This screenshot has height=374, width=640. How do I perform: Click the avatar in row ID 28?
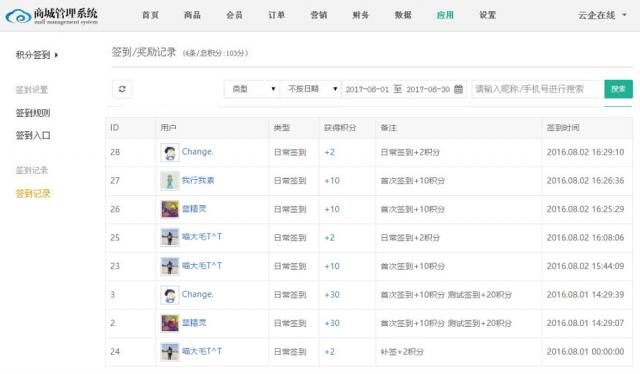[170, 153]
